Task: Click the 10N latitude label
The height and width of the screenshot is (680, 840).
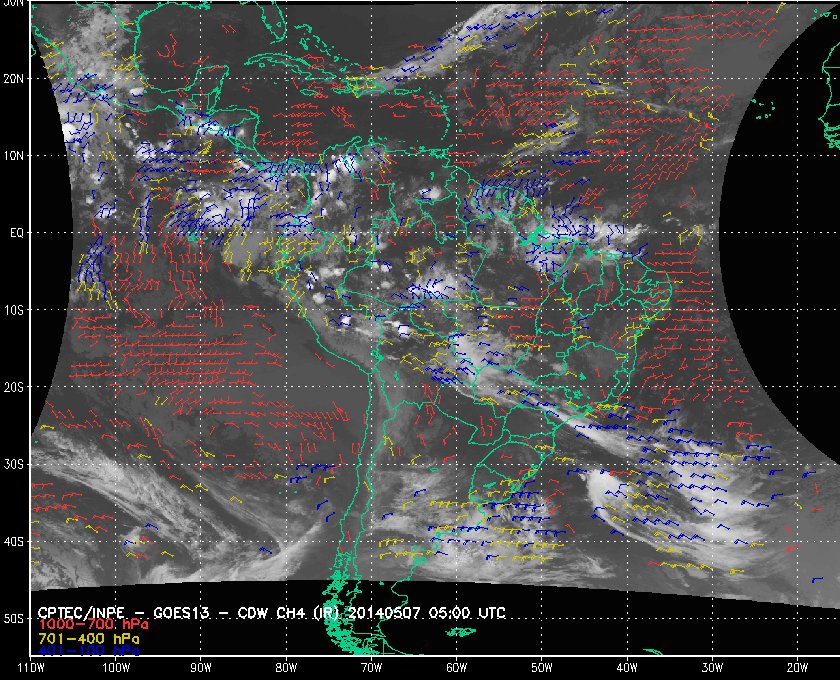Action: pos(13,155)
